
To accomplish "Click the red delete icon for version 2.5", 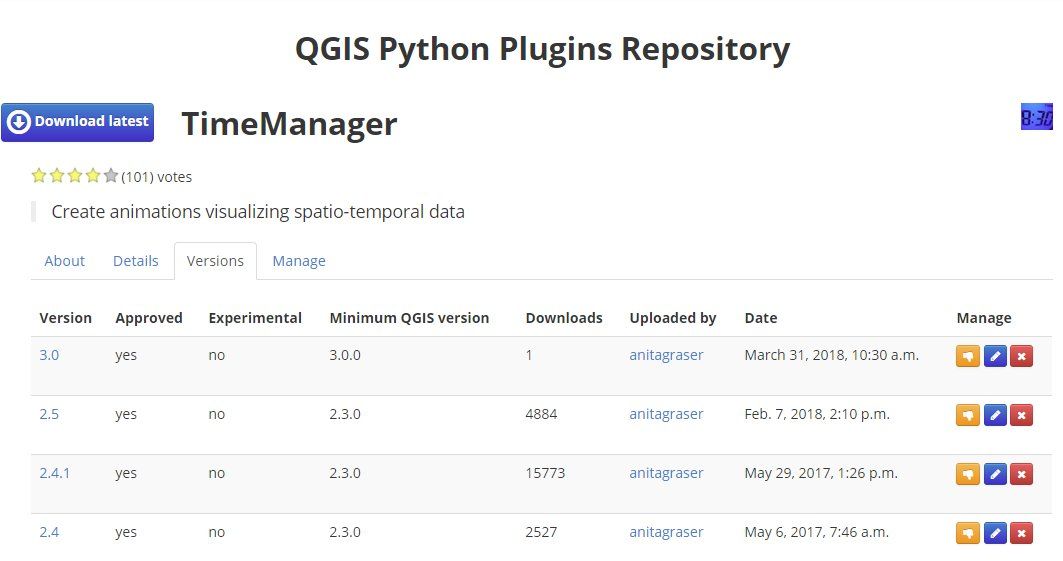I will (1021, 415).
